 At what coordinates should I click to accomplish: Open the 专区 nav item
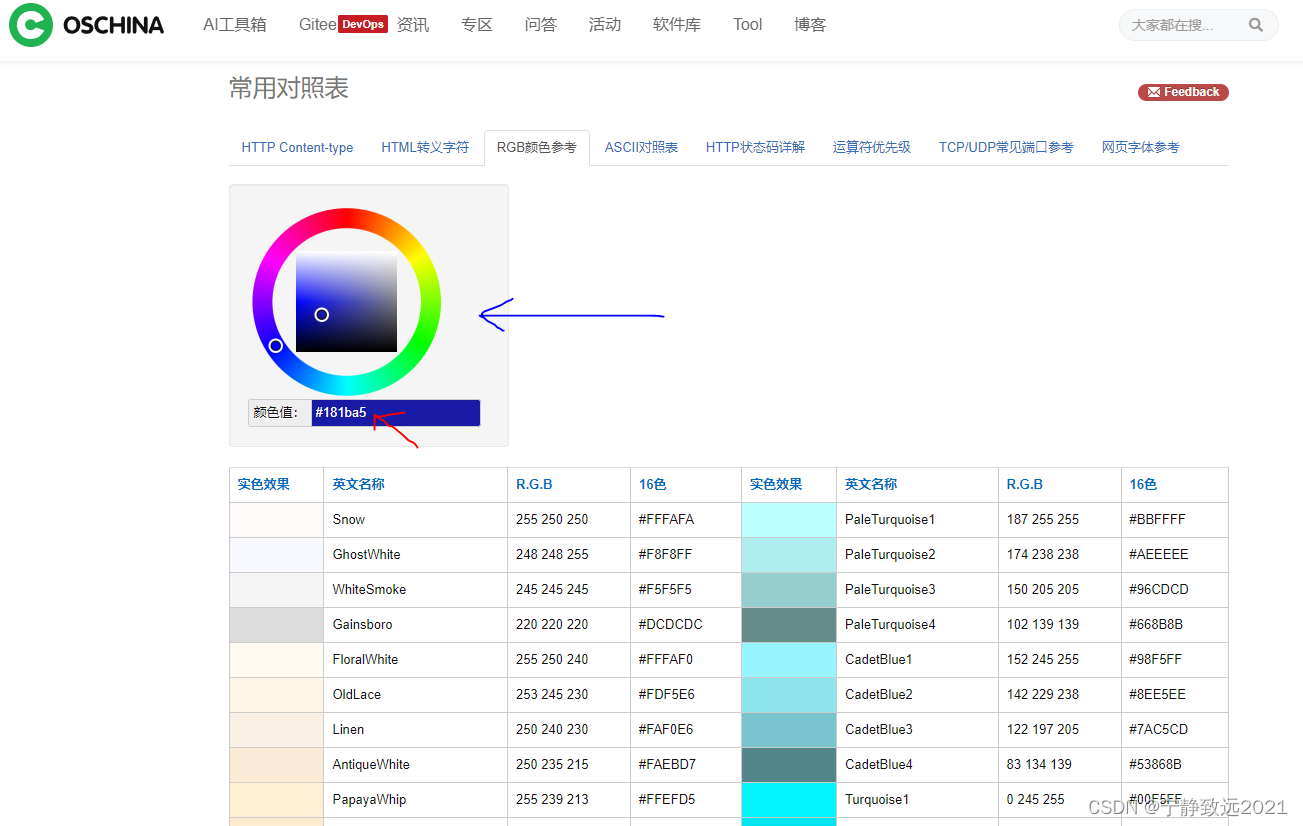[477, 25]
